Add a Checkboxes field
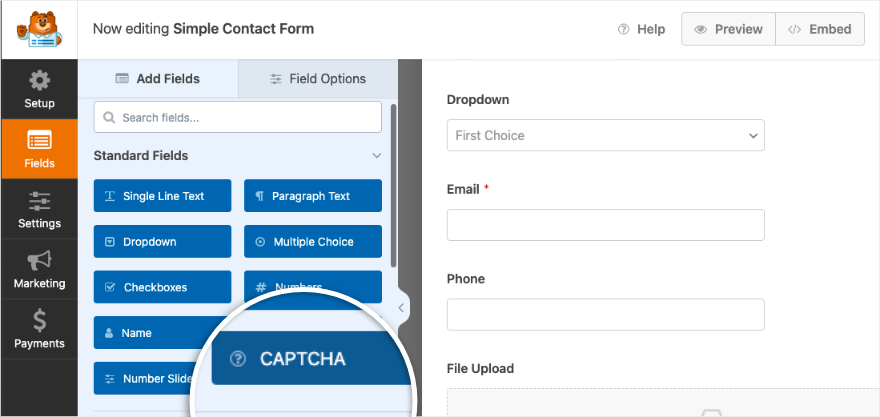Image resolution: width=880 pixels, height=417 pixels. [162, 287]
